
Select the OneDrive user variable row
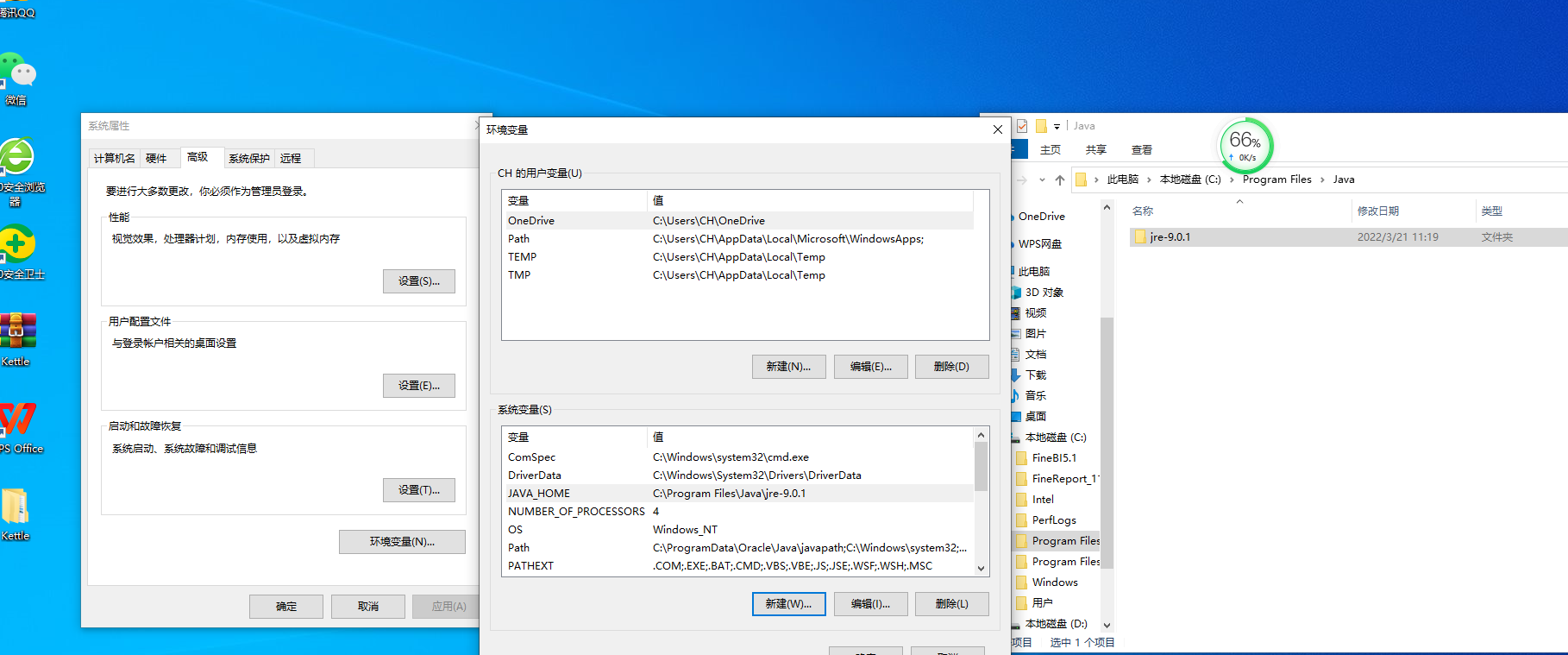738,221
